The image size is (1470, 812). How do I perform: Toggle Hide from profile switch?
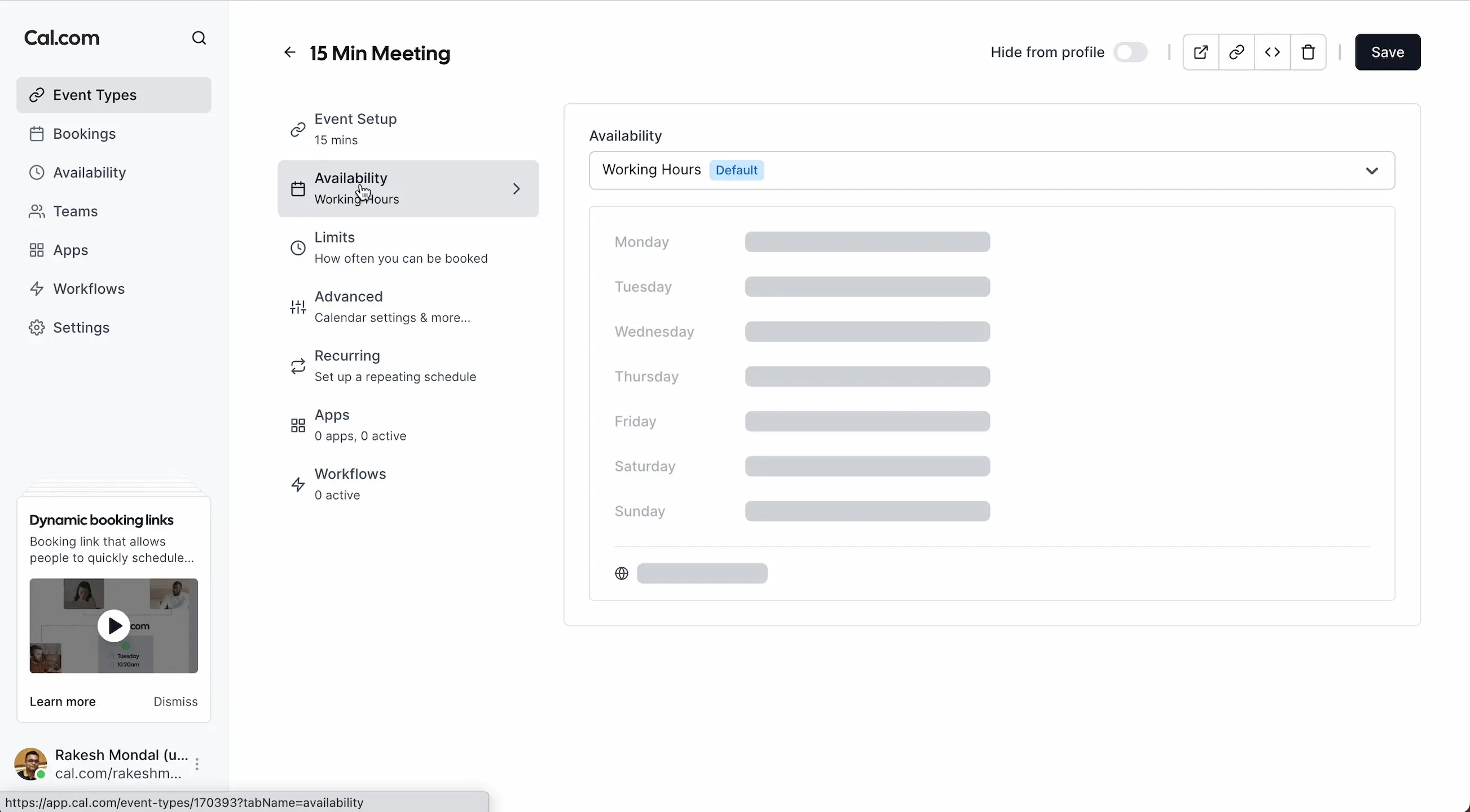[x=1130, y=52]
